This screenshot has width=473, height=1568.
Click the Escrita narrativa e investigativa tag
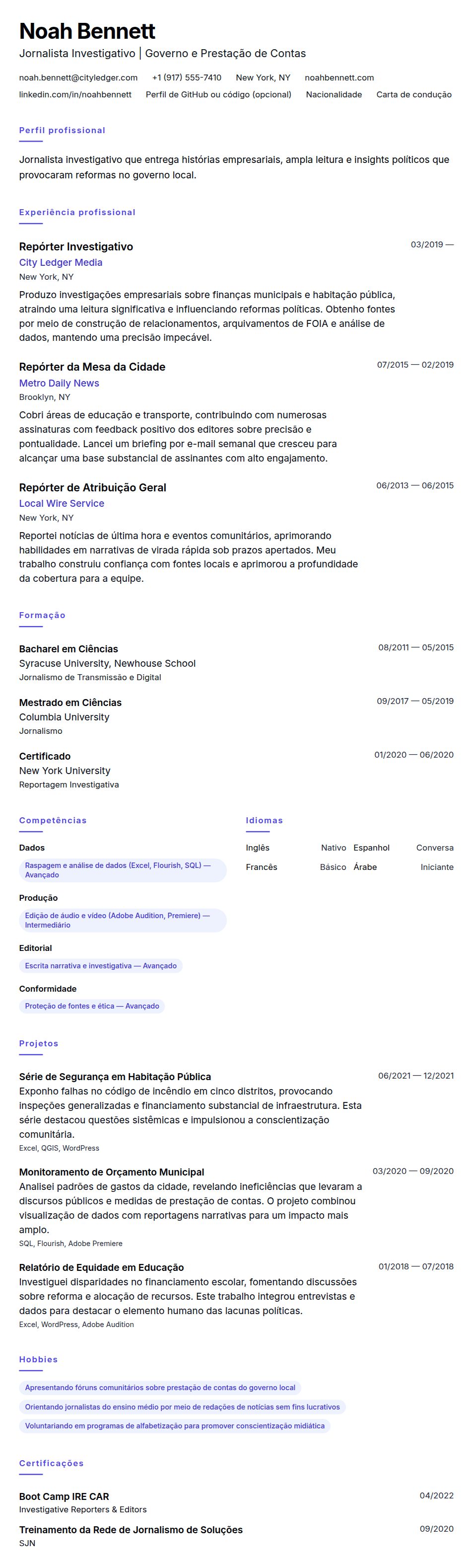coord(101,965)
